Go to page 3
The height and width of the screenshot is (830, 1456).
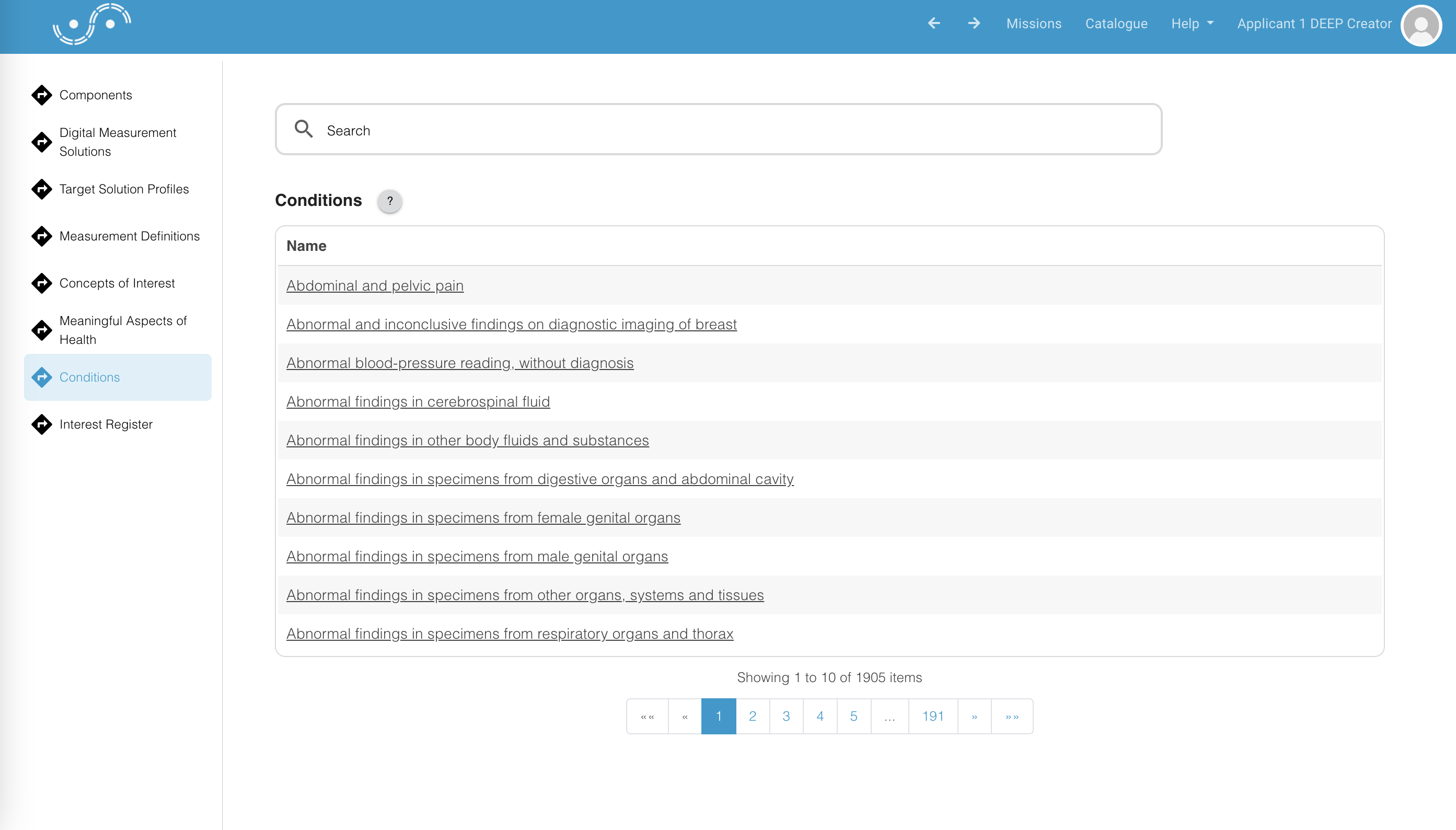click(x=786, y=717)
